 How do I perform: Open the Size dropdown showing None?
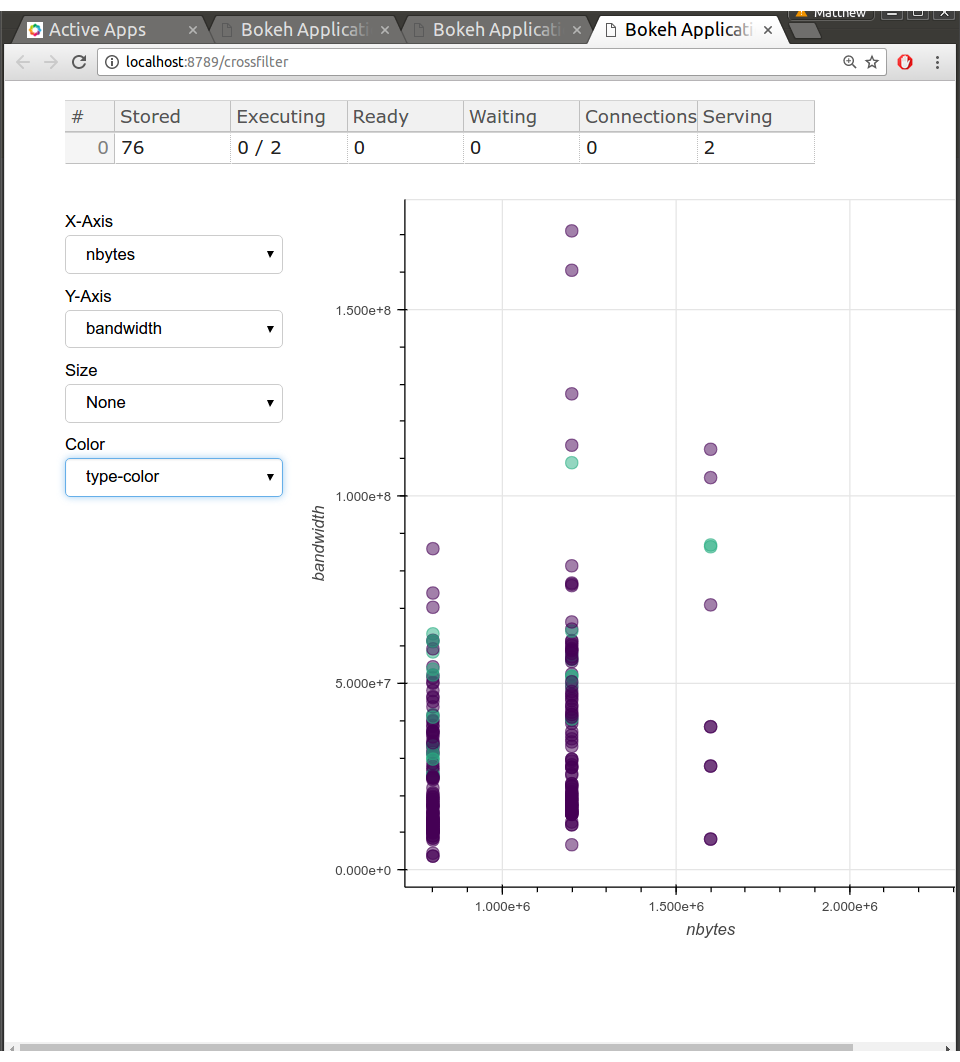(173, 403)
